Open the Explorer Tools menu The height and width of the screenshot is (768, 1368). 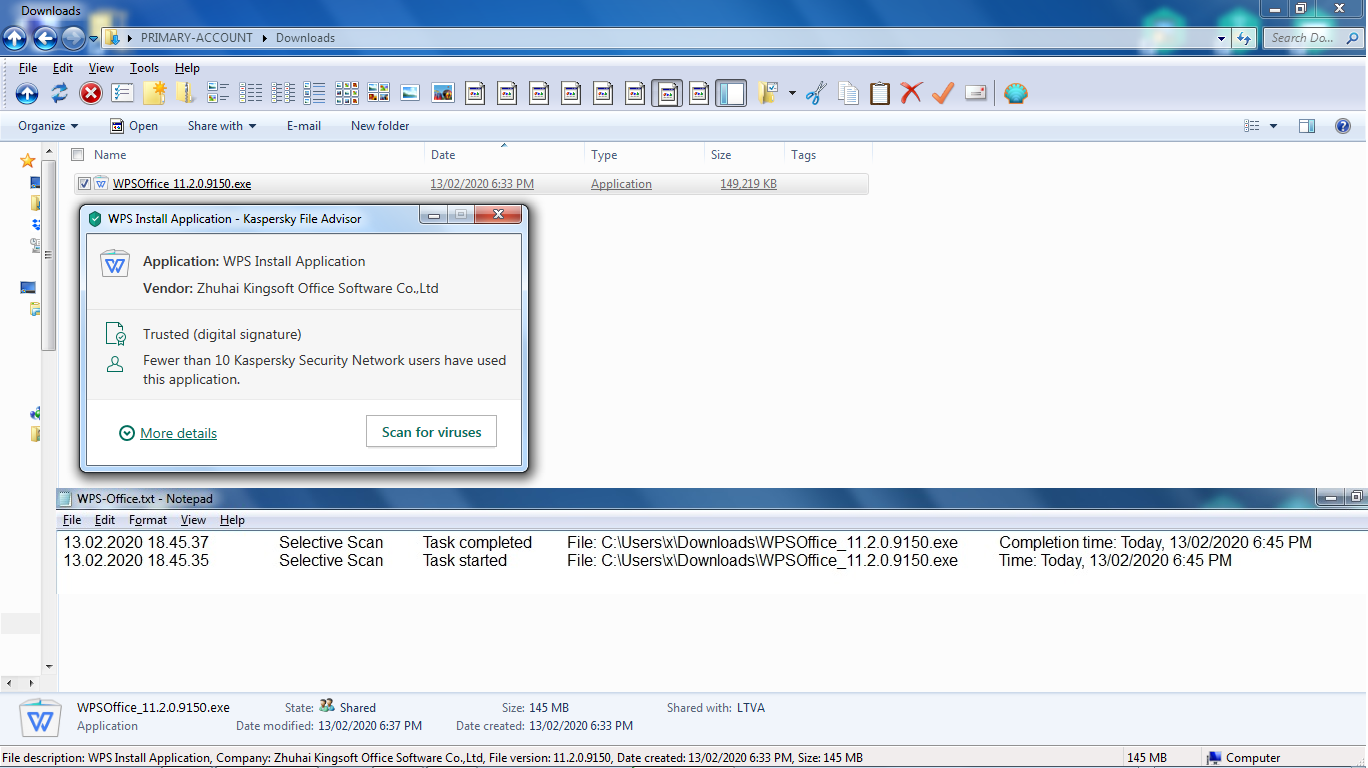pos(144,68)
